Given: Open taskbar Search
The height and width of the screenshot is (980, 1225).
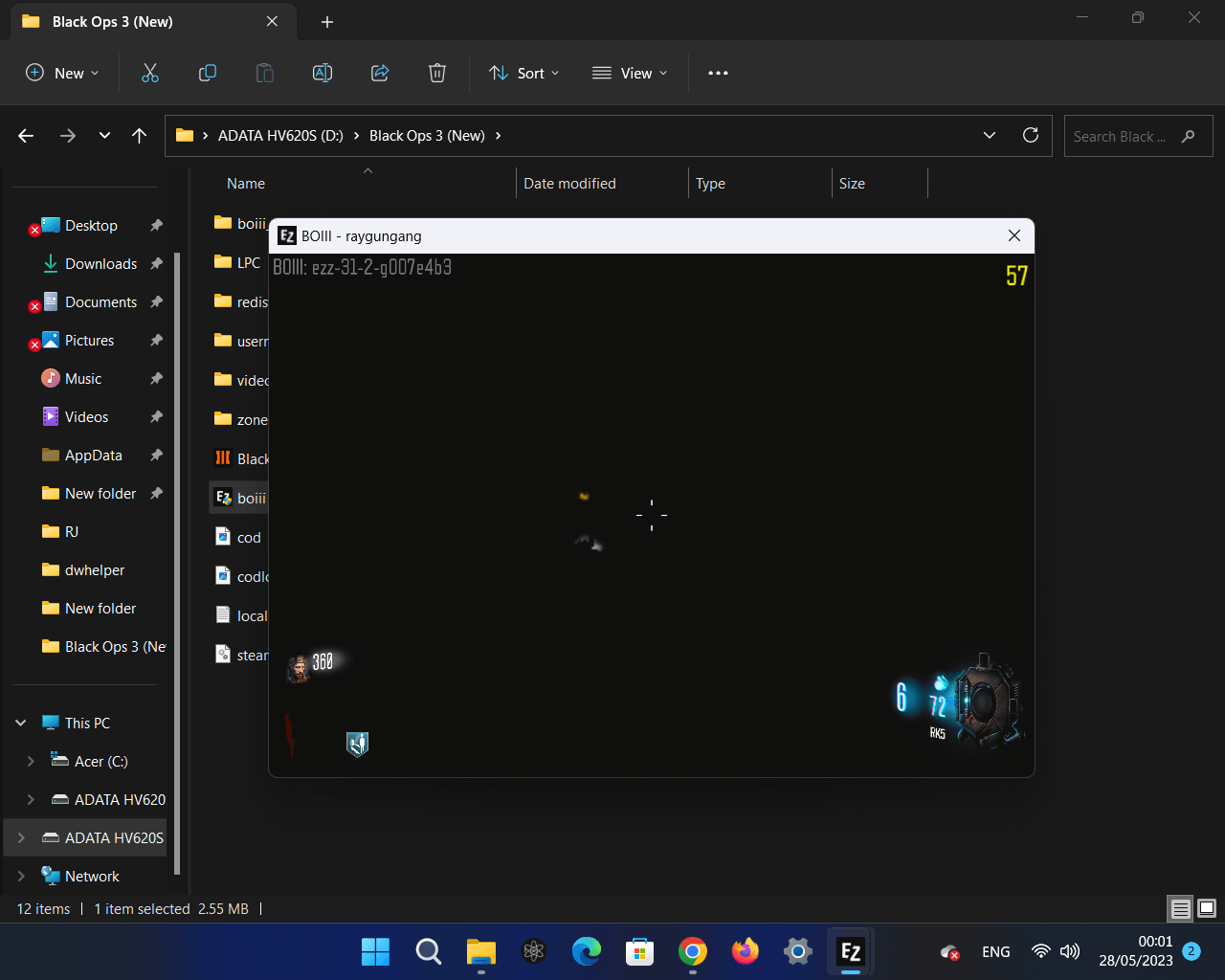Looking at the screenshot, I should coord(429,951).
